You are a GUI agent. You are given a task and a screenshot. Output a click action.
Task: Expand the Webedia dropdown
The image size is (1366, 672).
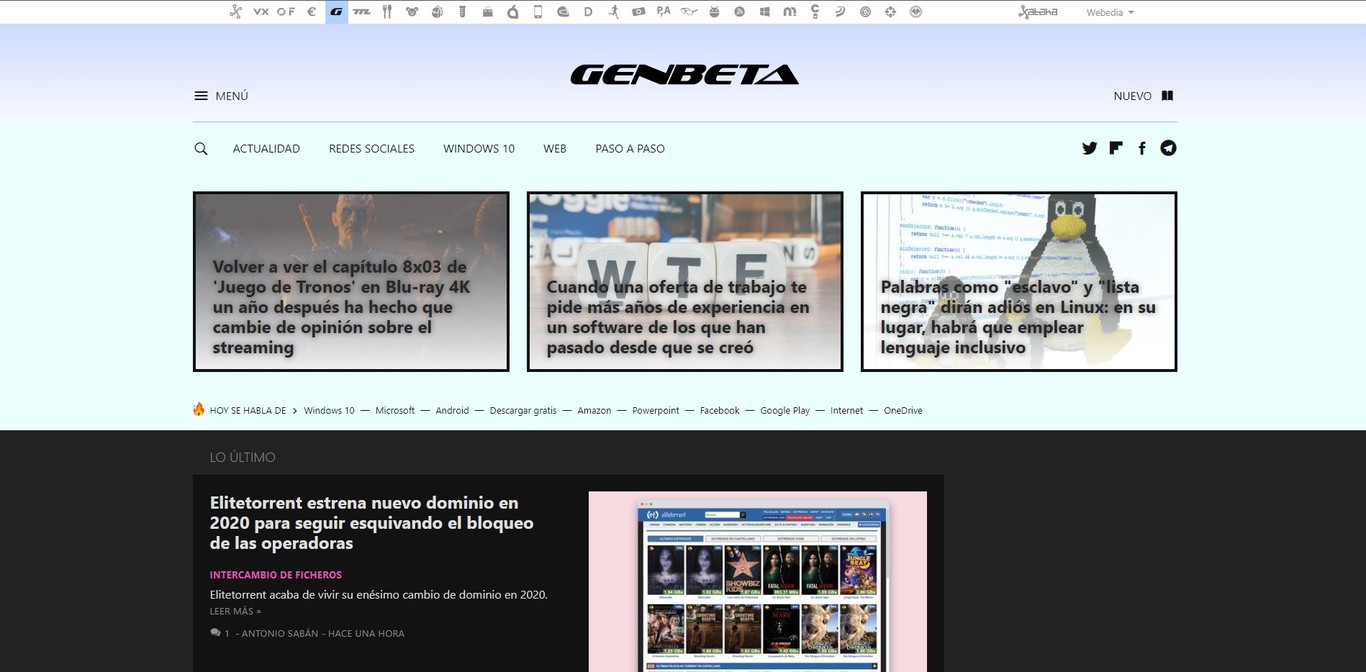click(1110, 12)
